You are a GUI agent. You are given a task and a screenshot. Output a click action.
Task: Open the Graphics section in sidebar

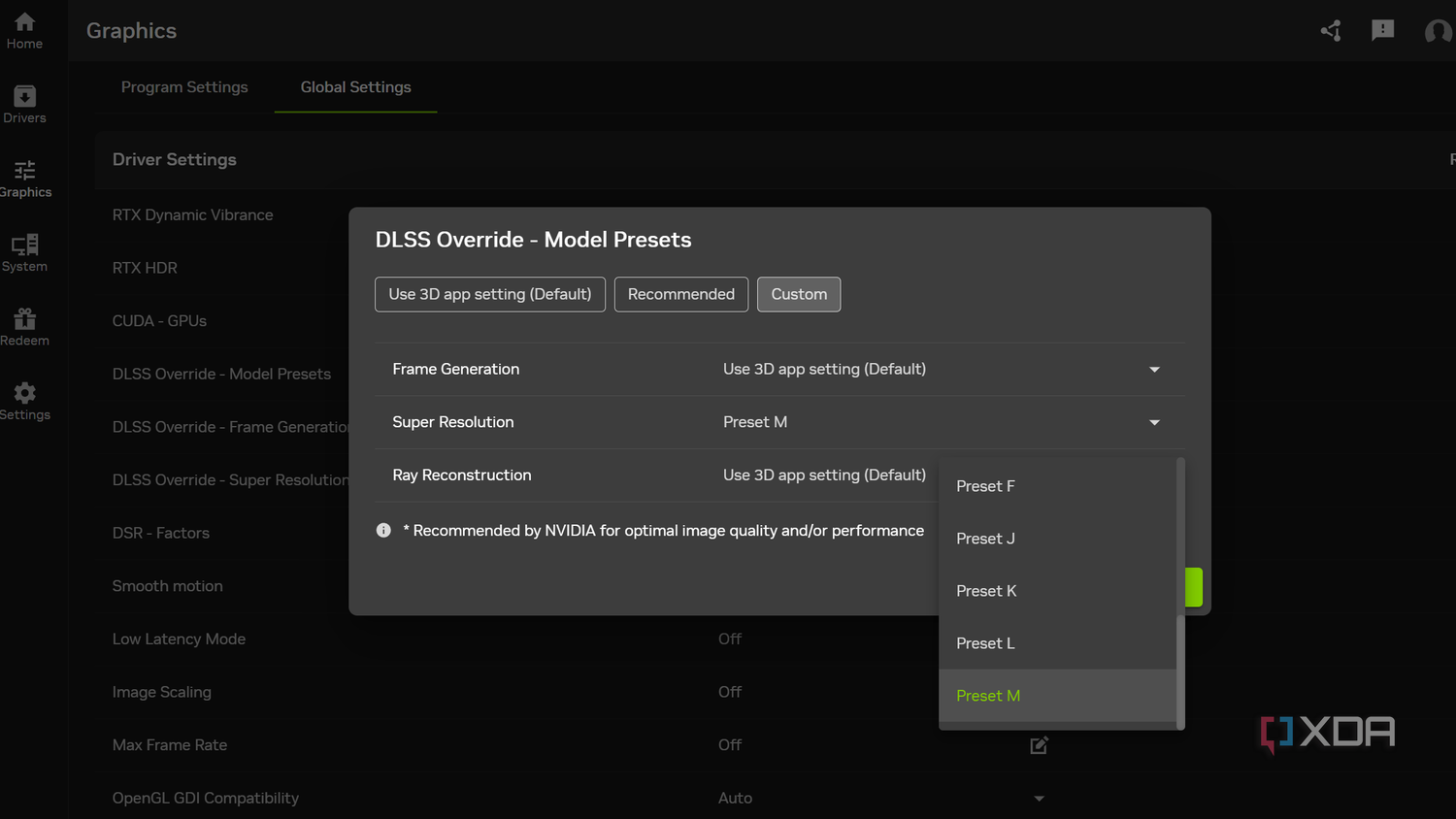(25, 180)
